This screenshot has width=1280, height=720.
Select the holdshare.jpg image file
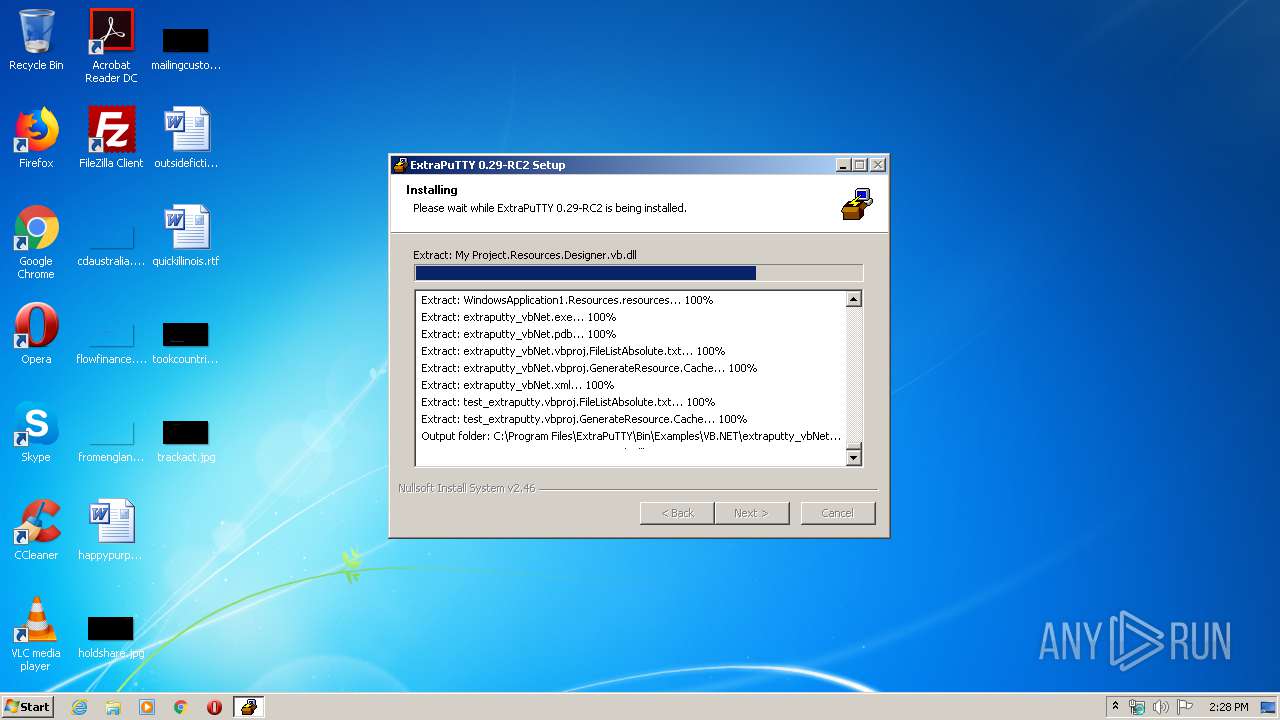click(x=111, y=638)
